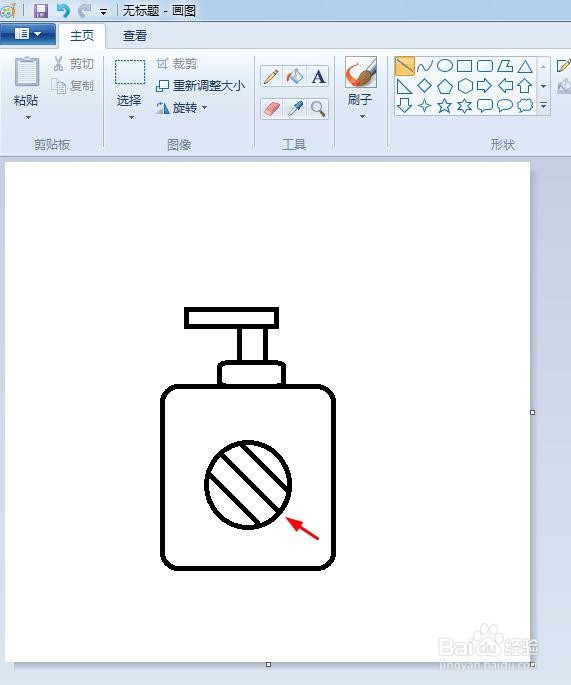The height and width of the screenshot is (685, 571).
Task: Click the shape outline pencil icon
Action: pos(564,66)
